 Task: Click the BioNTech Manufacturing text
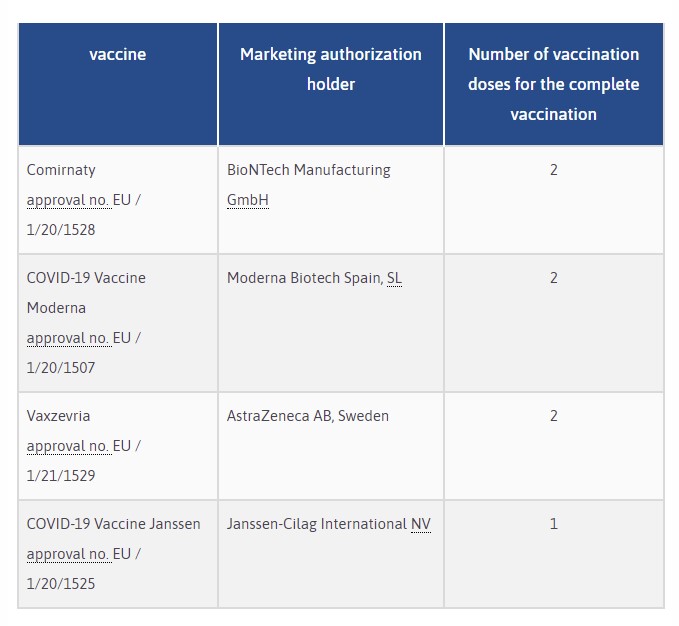click(308, 170)
